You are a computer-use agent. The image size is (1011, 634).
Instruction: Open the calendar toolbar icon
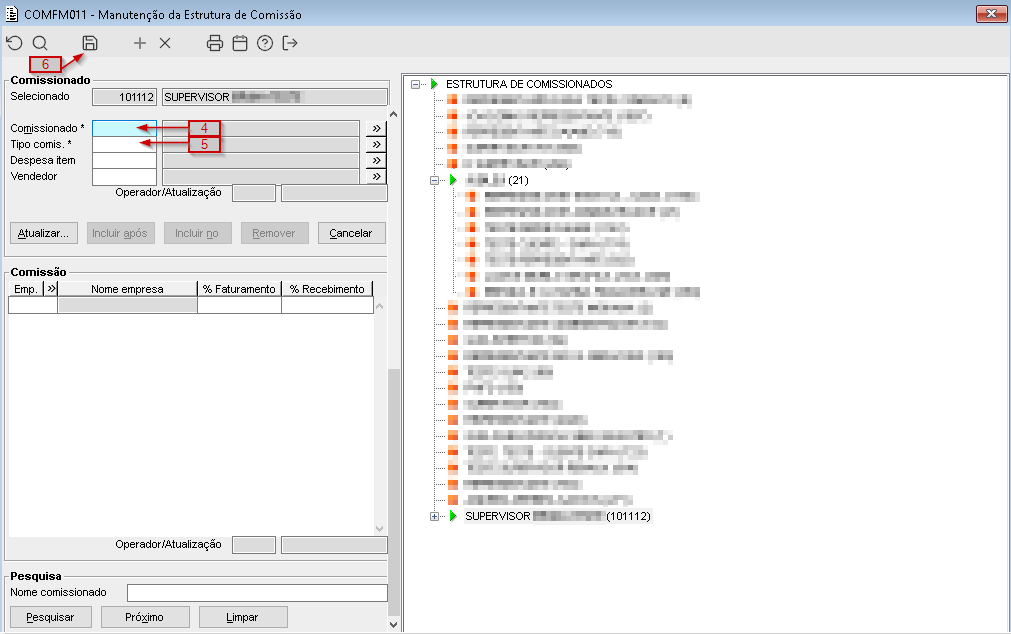tap(240, 43)
